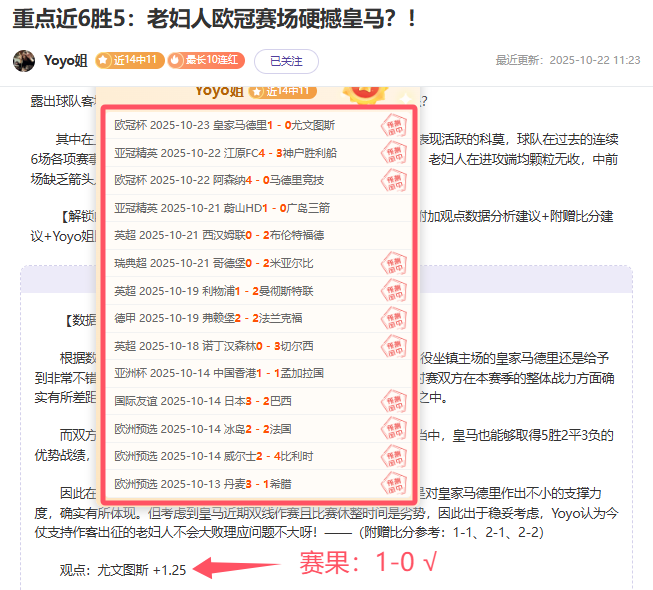Toggle the 已关注 follow button
The height and width of the screenshot is (590, 653).
tap(286, 61)
